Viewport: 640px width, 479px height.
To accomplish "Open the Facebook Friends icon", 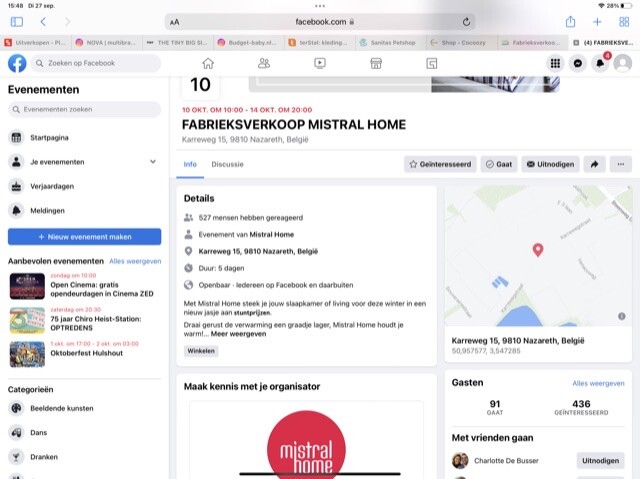I will 264,63.
